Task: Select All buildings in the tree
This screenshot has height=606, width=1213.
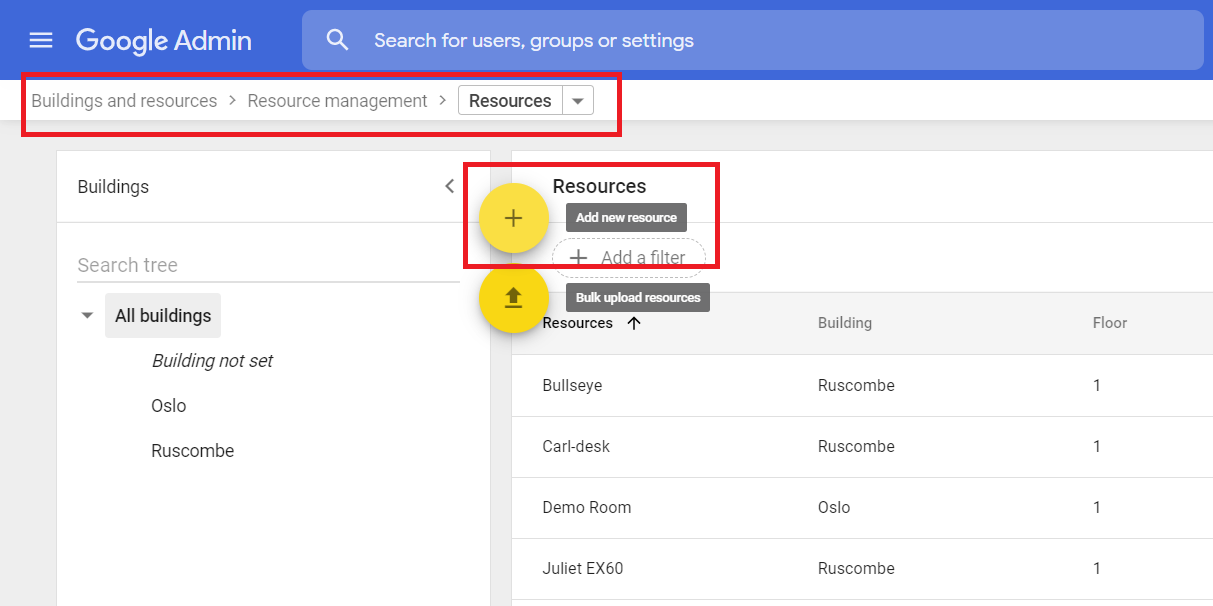Action: (163, 316)
